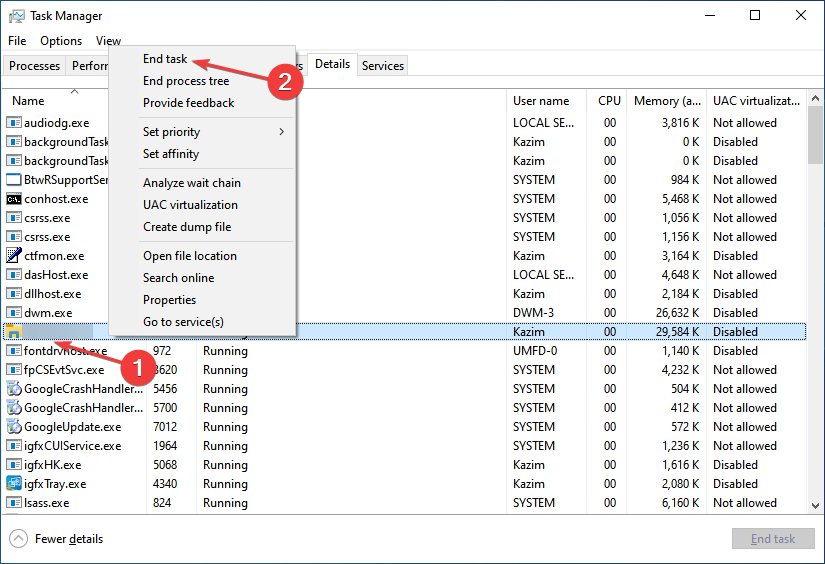Select the csrss.exe row with 1,056 K
The height and width of the screenshot is (564, 825).
(404, 218)
